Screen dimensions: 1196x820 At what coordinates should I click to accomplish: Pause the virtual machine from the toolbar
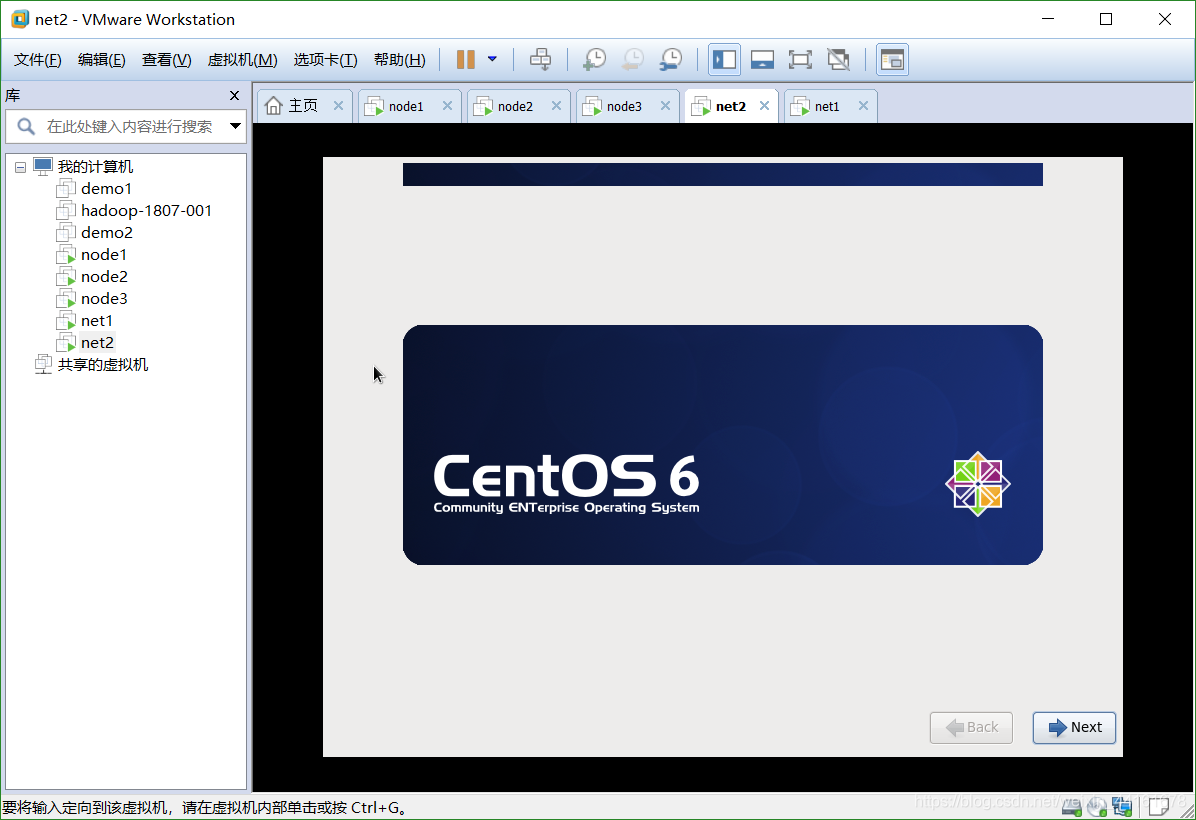point(465,59)
